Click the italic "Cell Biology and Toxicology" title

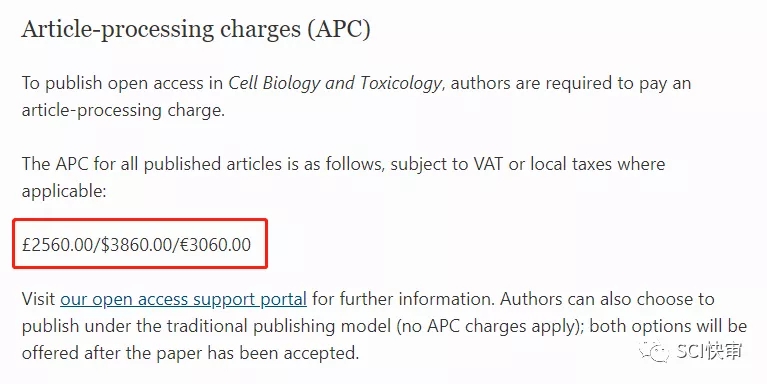coord(335,83)
